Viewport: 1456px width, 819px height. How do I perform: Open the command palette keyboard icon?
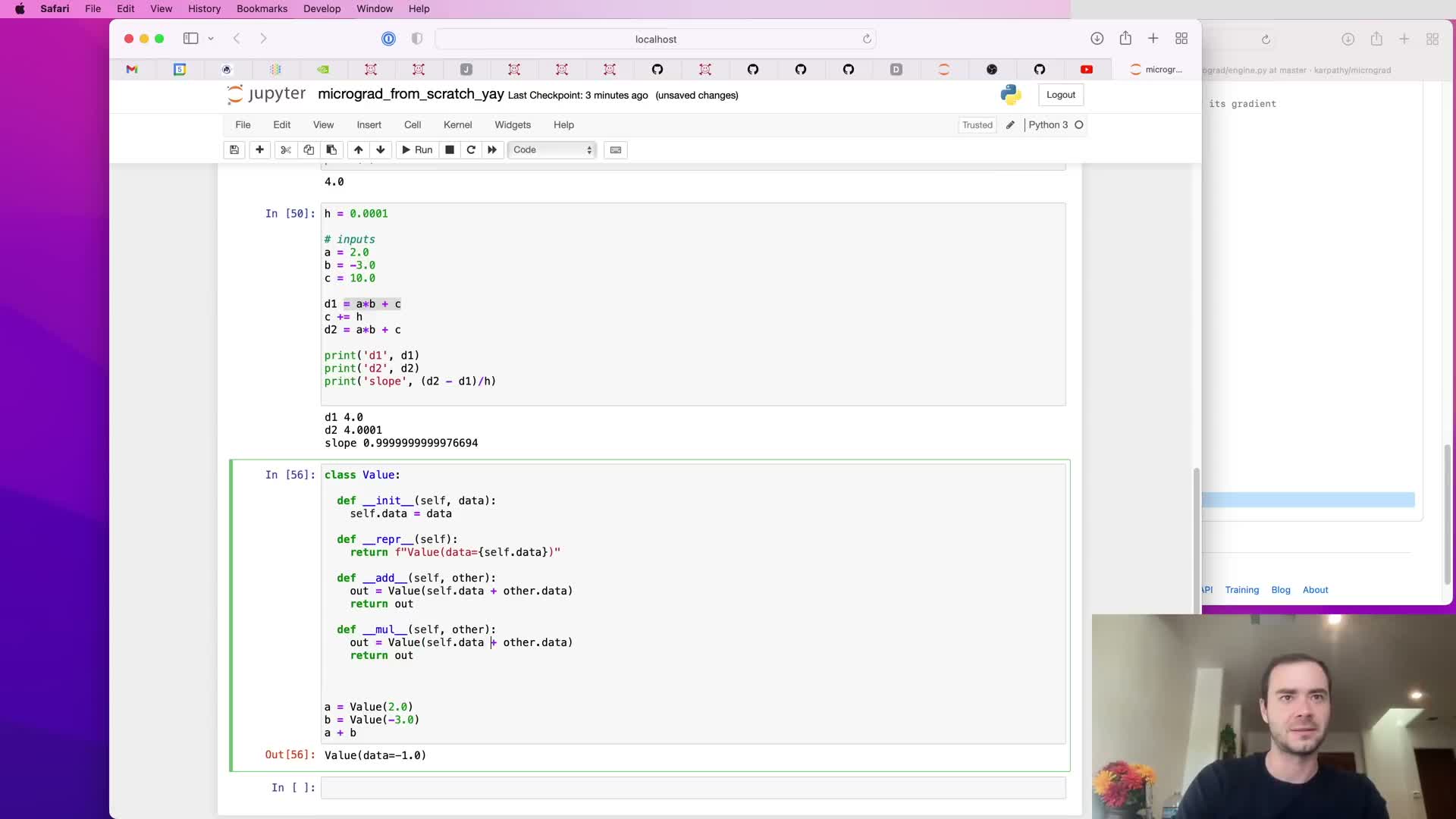coord(616,150)
